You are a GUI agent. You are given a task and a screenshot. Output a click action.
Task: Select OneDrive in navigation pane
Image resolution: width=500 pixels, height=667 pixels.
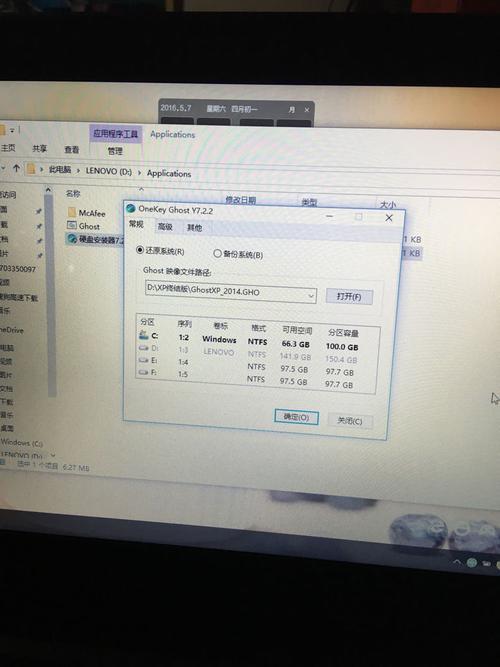pyautogui.click(x=11, y=330)
